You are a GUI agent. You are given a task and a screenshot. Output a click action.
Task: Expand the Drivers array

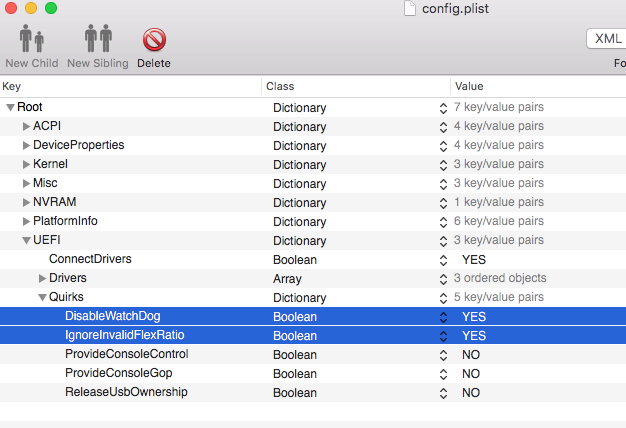click(x=42, y=278)
